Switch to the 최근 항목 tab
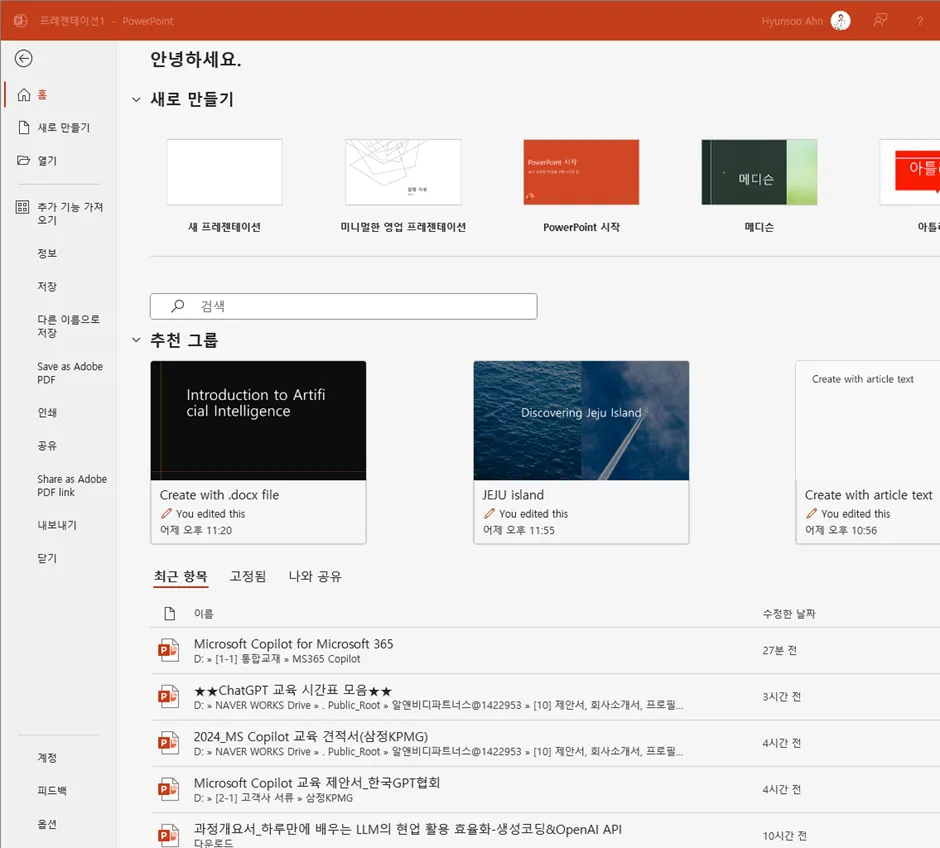 tap(180, 577)
